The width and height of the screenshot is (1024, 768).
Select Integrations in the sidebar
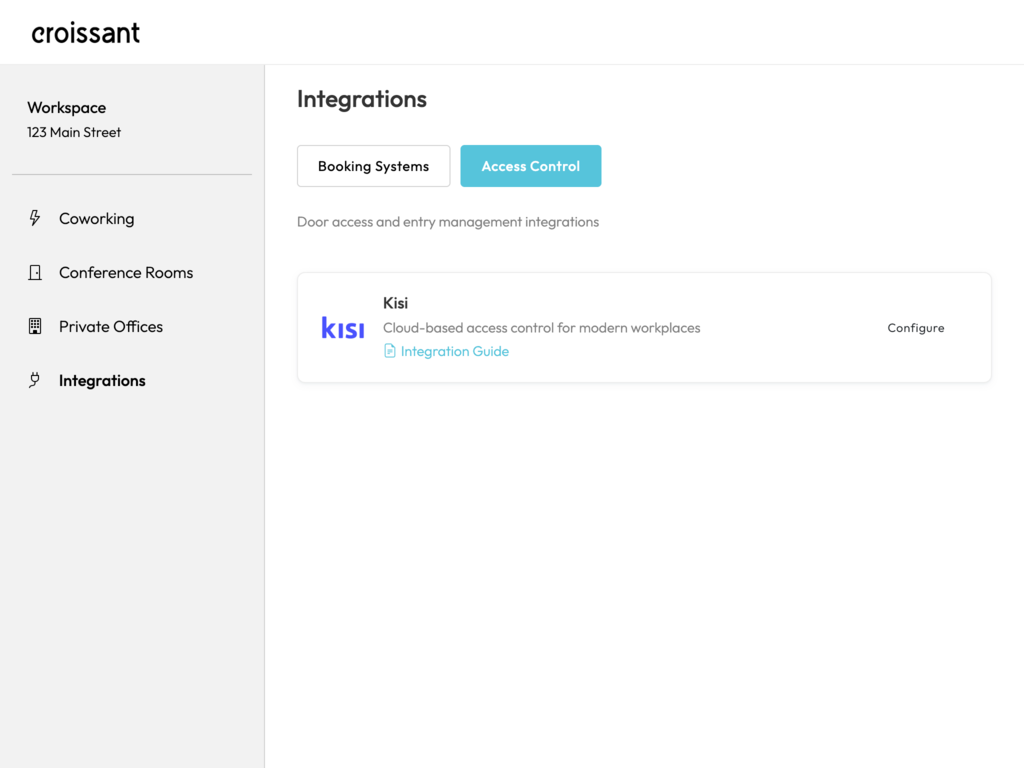103,381
